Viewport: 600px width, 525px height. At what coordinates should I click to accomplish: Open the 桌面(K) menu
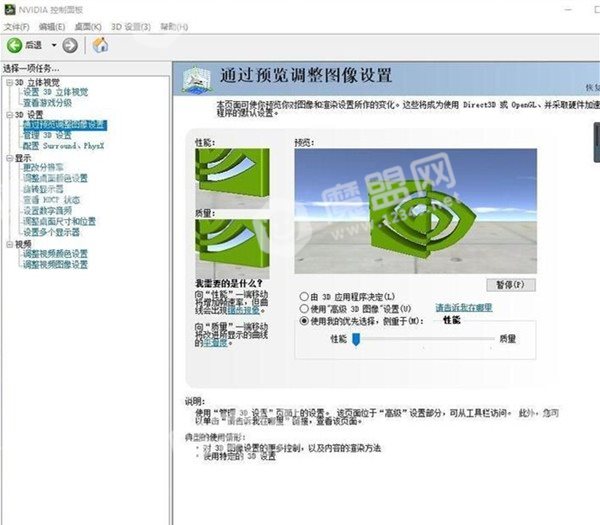[x=88, y=27]
